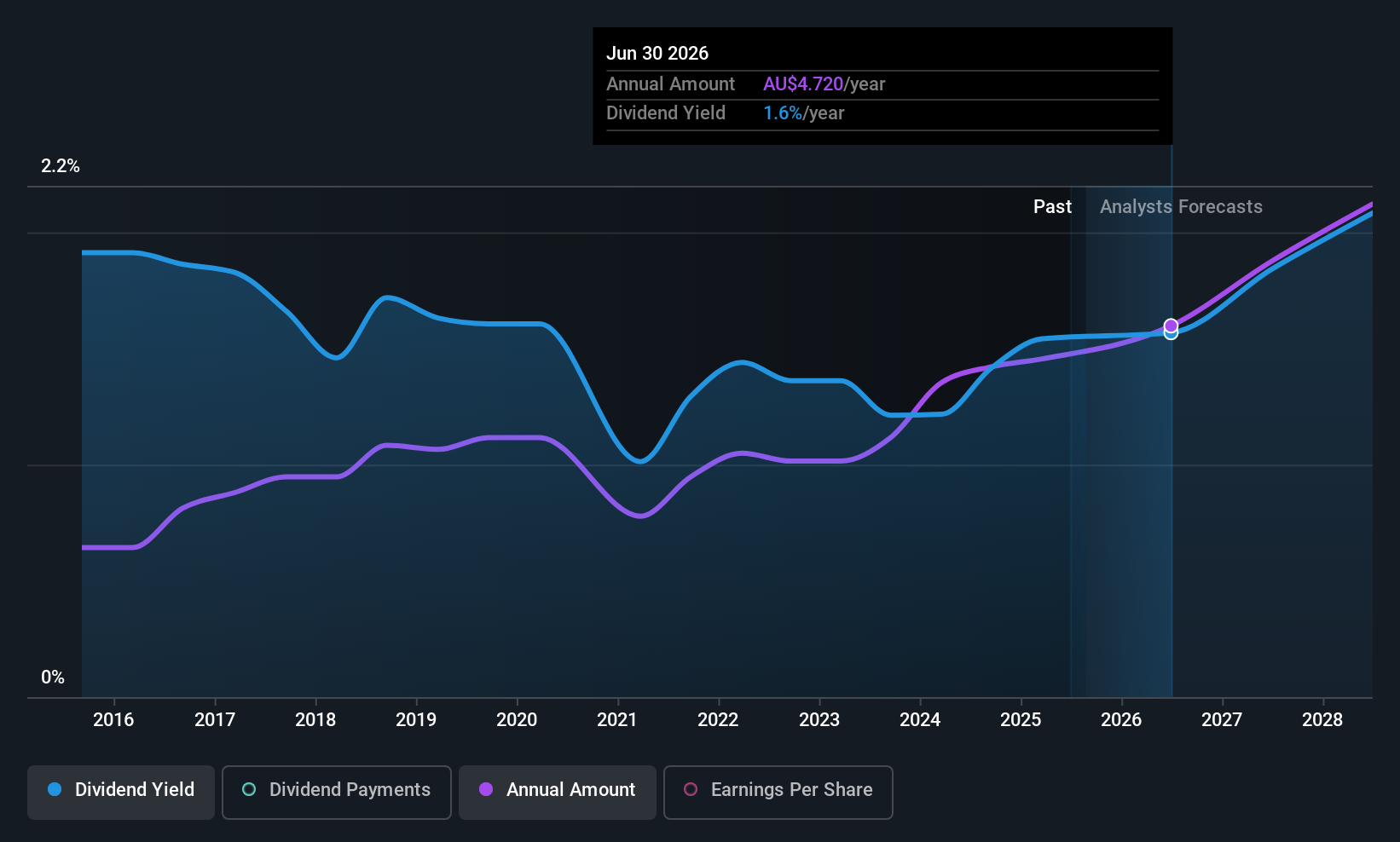
Task: Click the 2026 x-axis year label
Action: (1121, 720)
